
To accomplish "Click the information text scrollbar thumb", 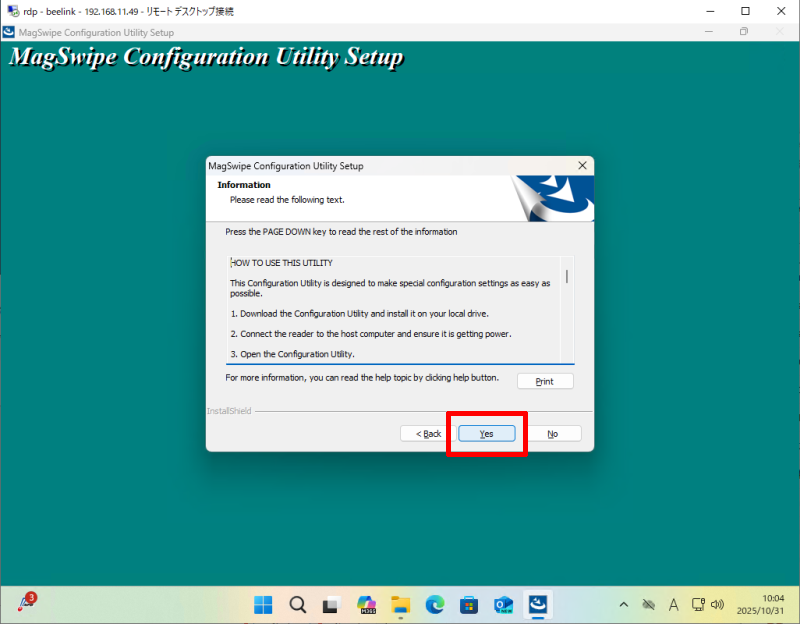I will pos(567,276).
